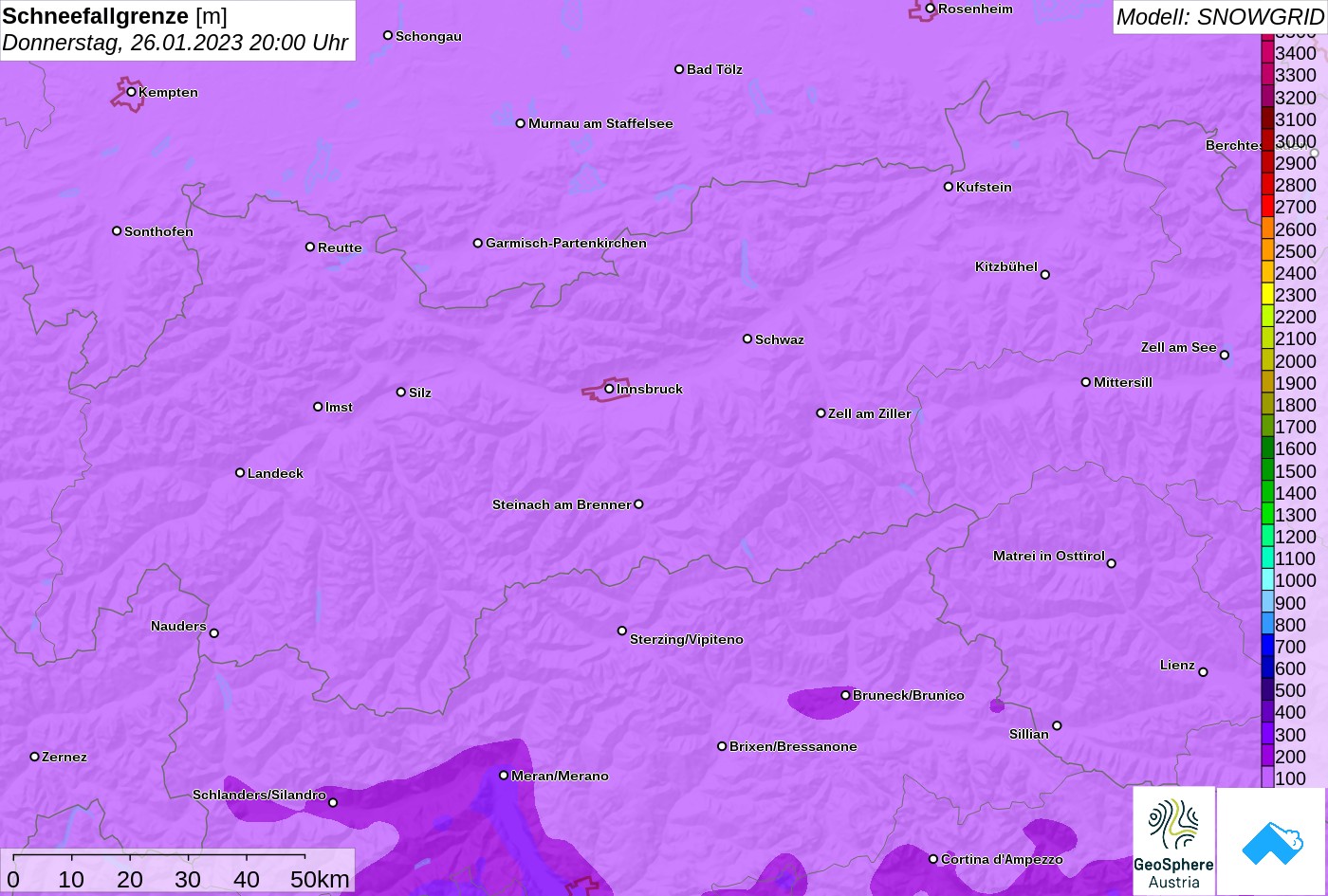Image resolution: width=1328 pixels, height=896 pixels.
Task: Select the Kufstein location dot
Action: click(x=949, y=187)
